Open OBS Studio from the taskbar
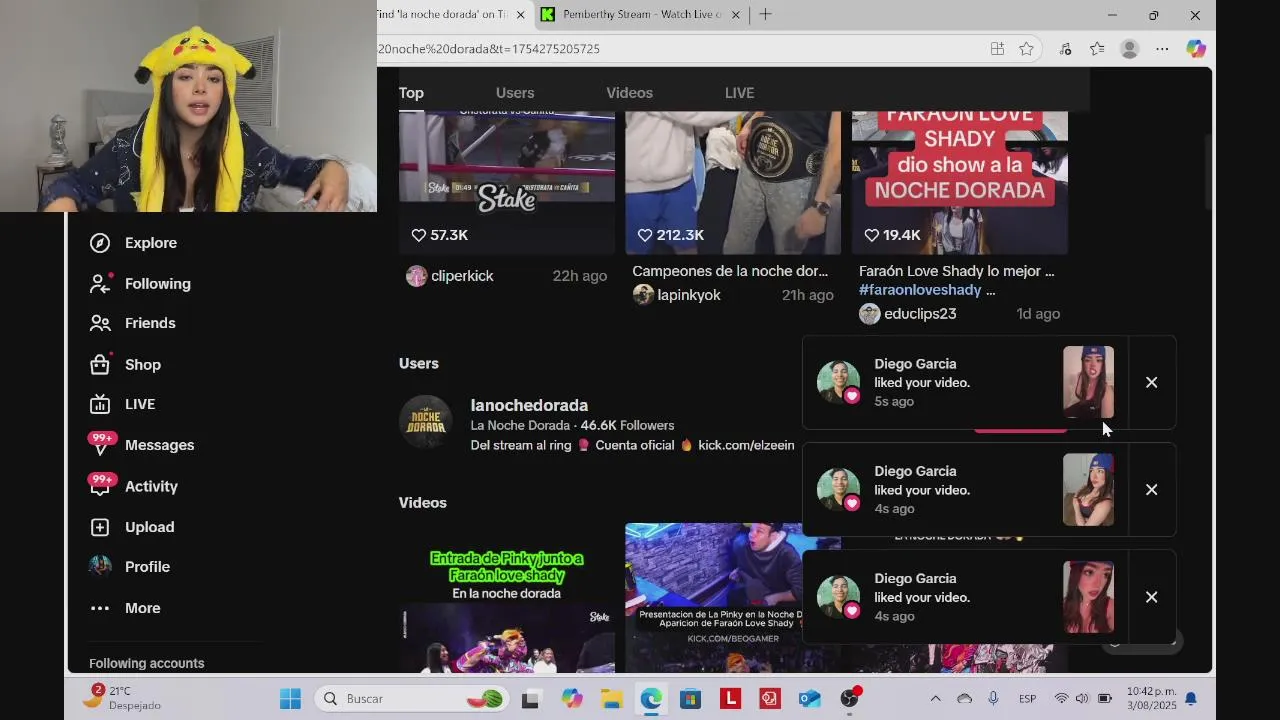The image size is (1280, 720). pyautogui.click(x=849, y=698)
